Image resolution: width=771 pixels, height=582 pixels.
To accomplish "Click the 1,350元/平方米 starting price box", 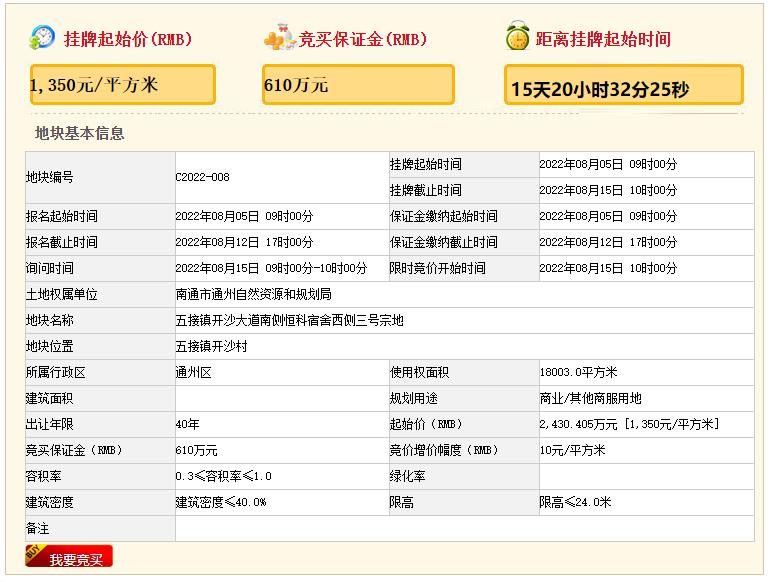I will click(123, 85).
